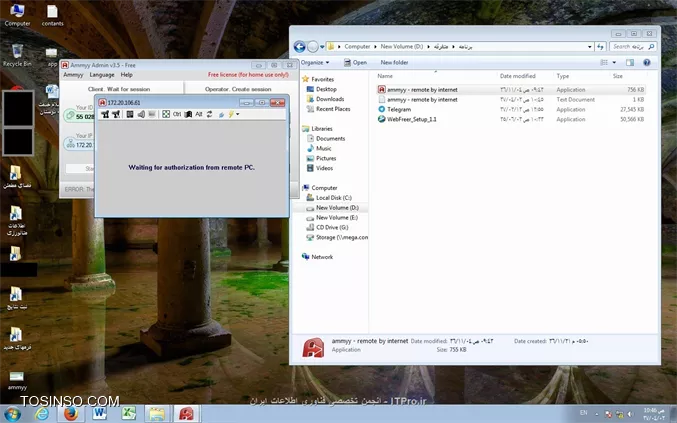Viewport: 677px width, 423px height.
Task: Go back using the Explorer back arrow
Action: coord(299,46)
